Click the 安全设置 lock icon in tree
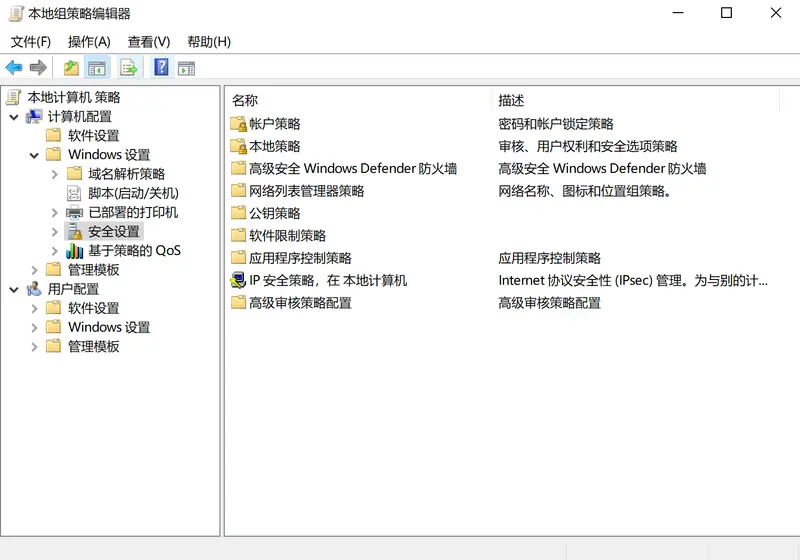The image size is (800, 560). click(75, 232)
